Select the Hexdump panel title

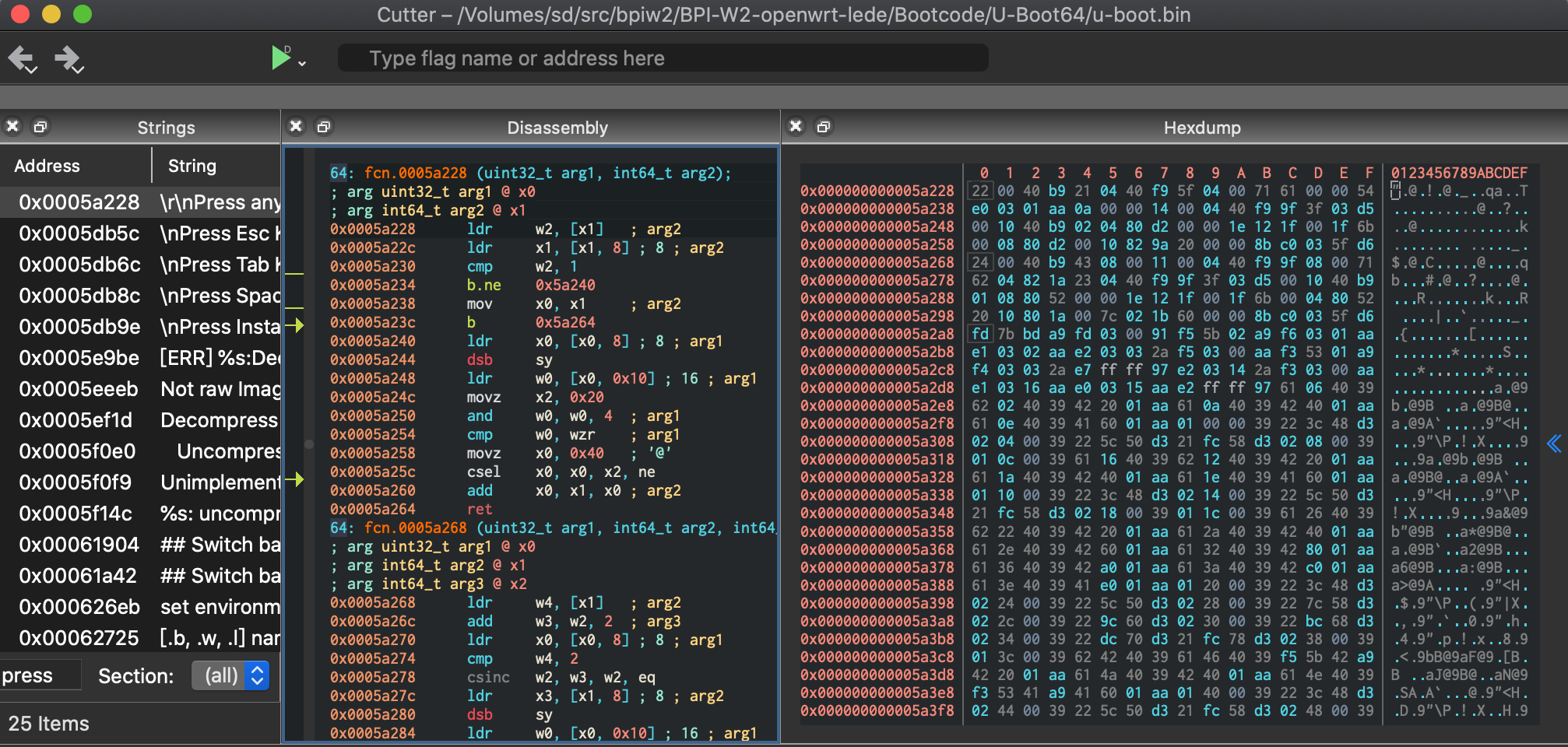[x=1201, y=128]
